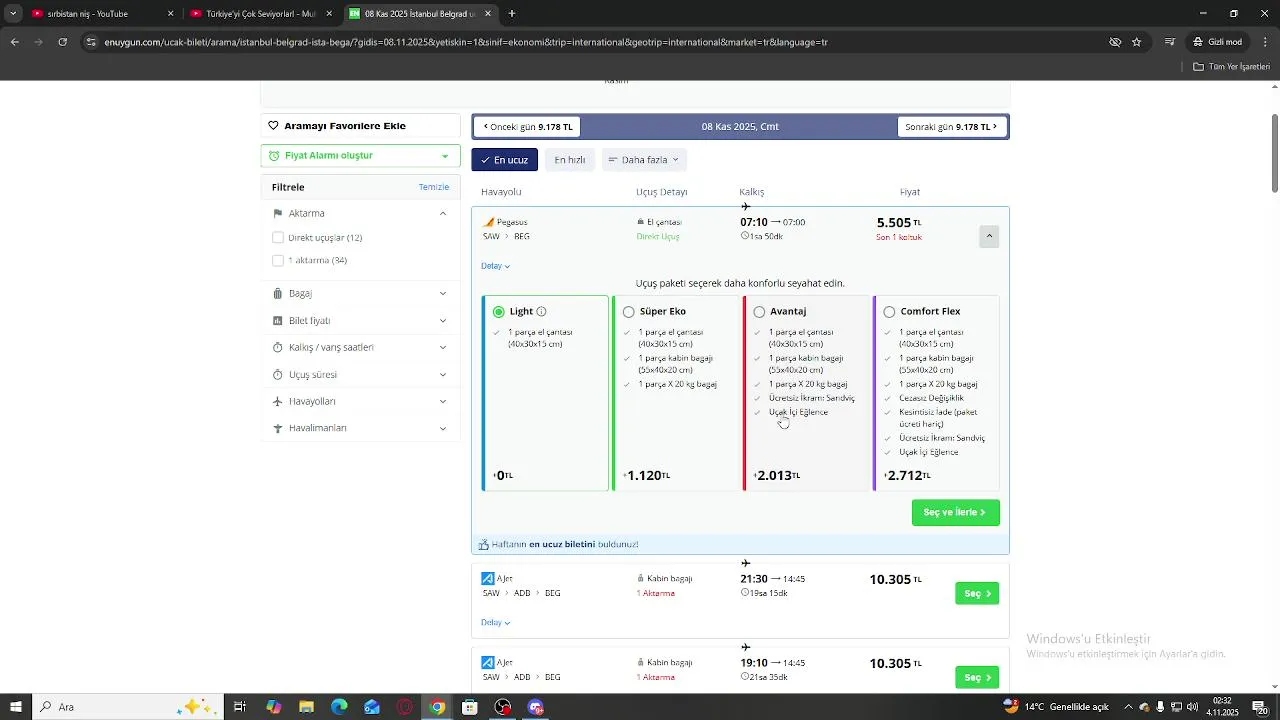Open the Copilot icon in the taskbar
The image size is (1280, 720).
tap(274, 707)
